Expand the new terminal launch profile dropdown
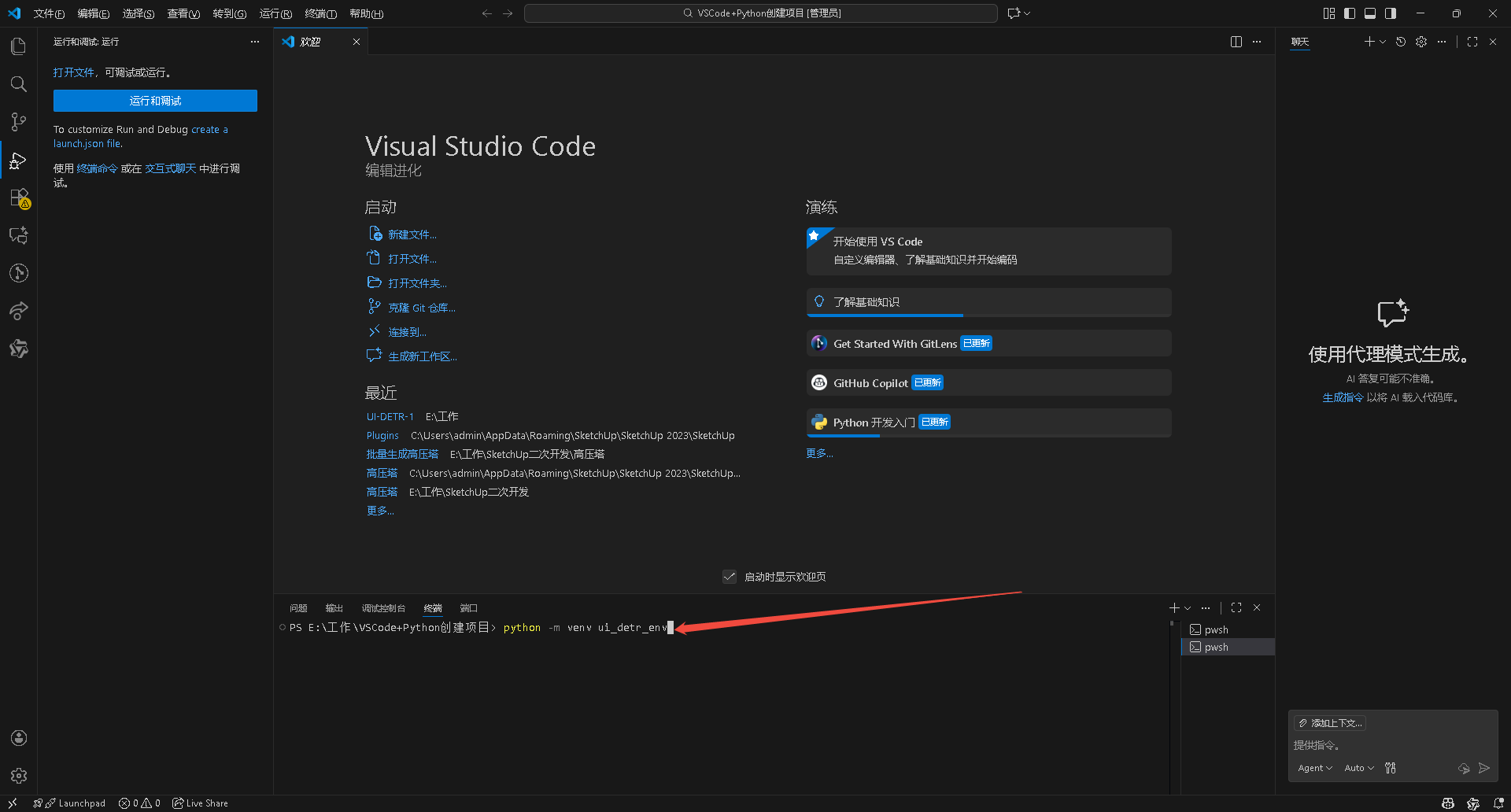 coord(1188,607)
